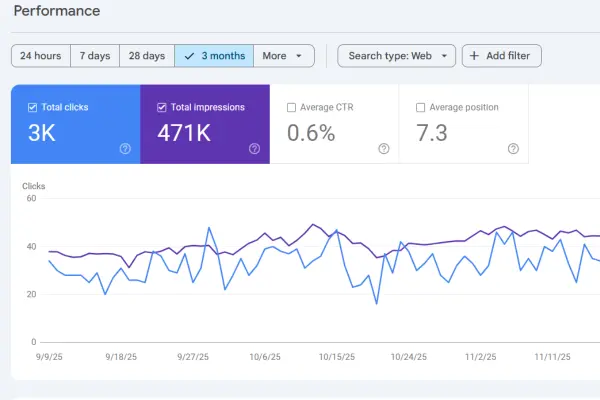
Task: Enable the Average CTR checkbox
Action: pyautogui.click(x=292, y=107)
